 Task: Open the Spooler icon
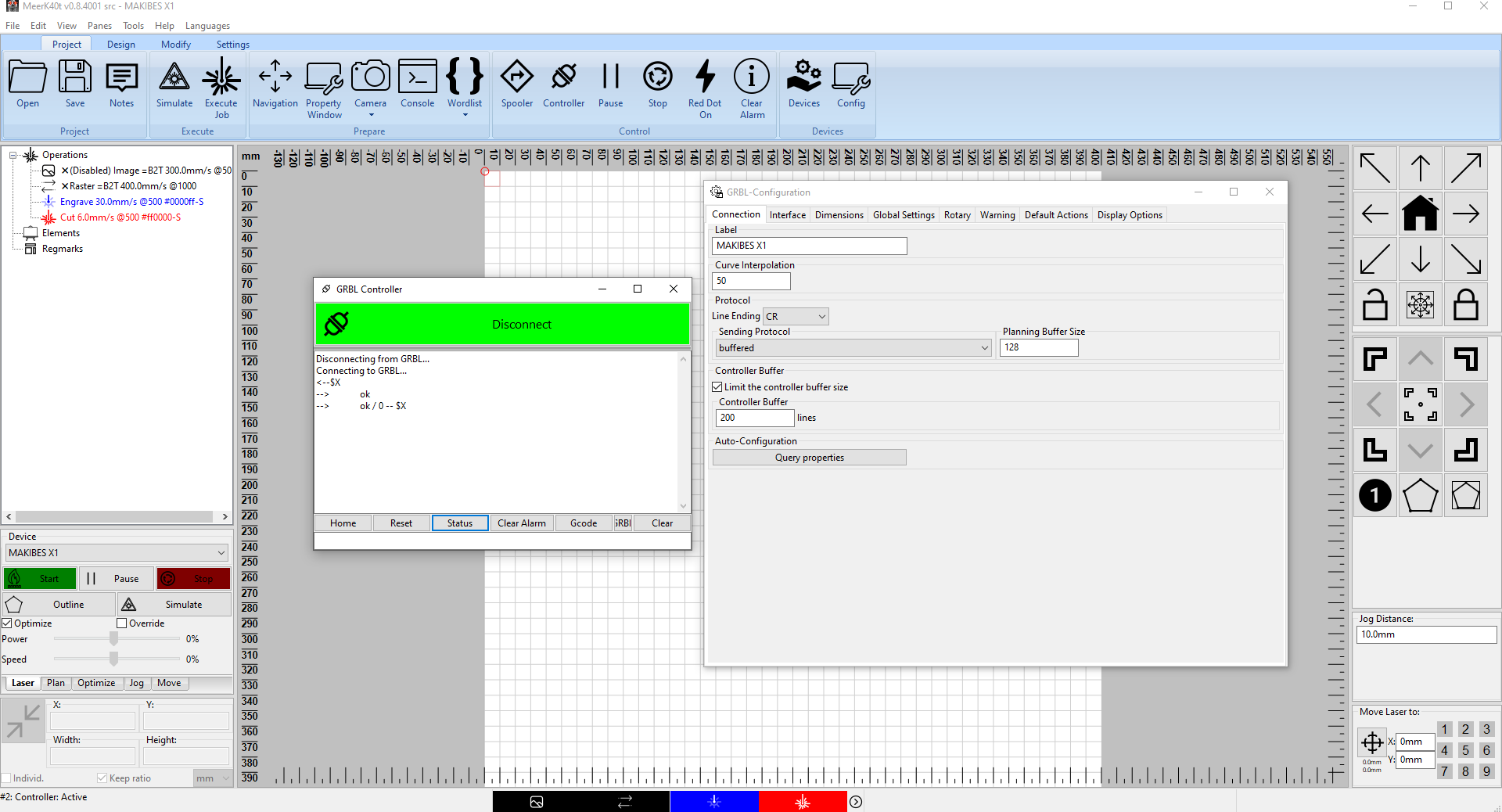tap(517, 84)
